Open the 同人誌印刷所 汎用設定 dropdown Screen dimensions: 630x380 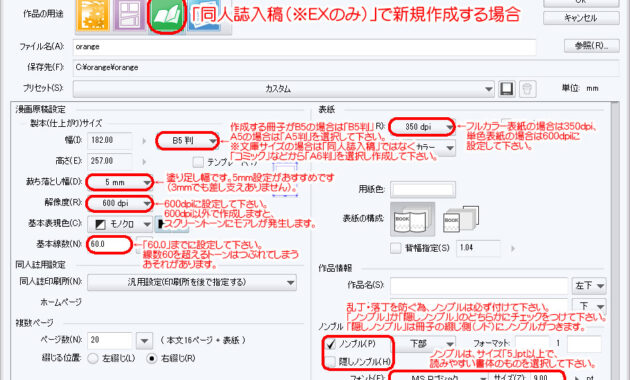[192, 282]
